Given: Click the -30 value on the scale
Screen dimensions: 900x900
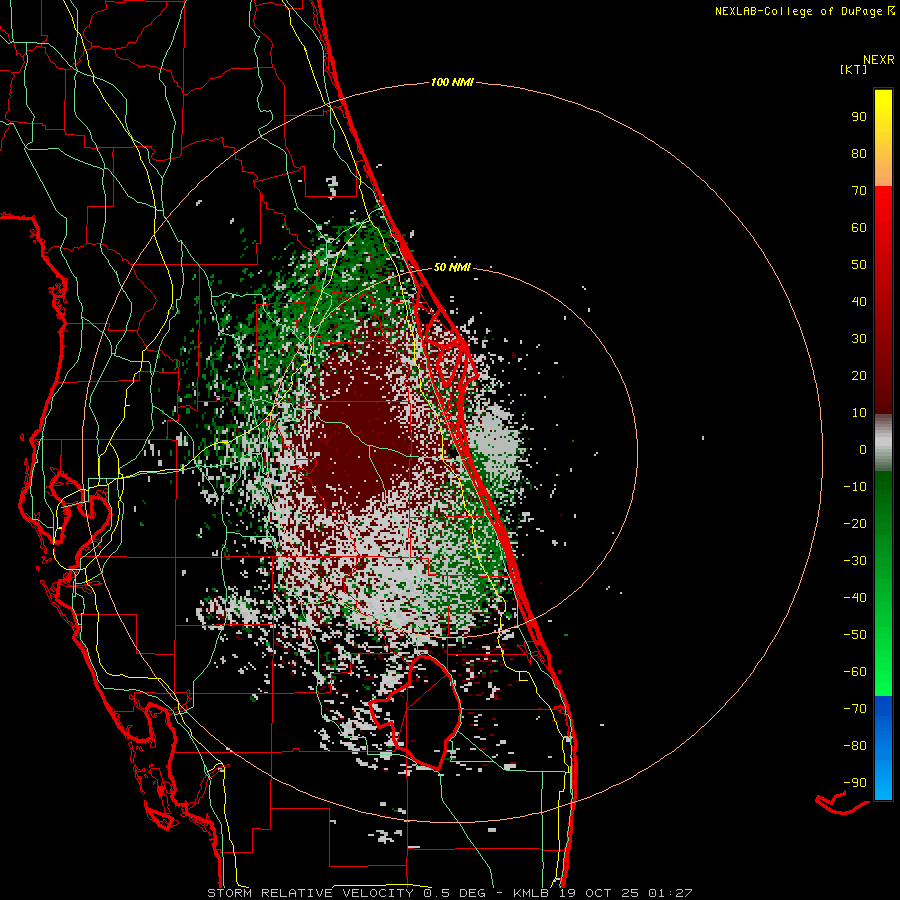Looking at the screenshot, I should point(855,561).
